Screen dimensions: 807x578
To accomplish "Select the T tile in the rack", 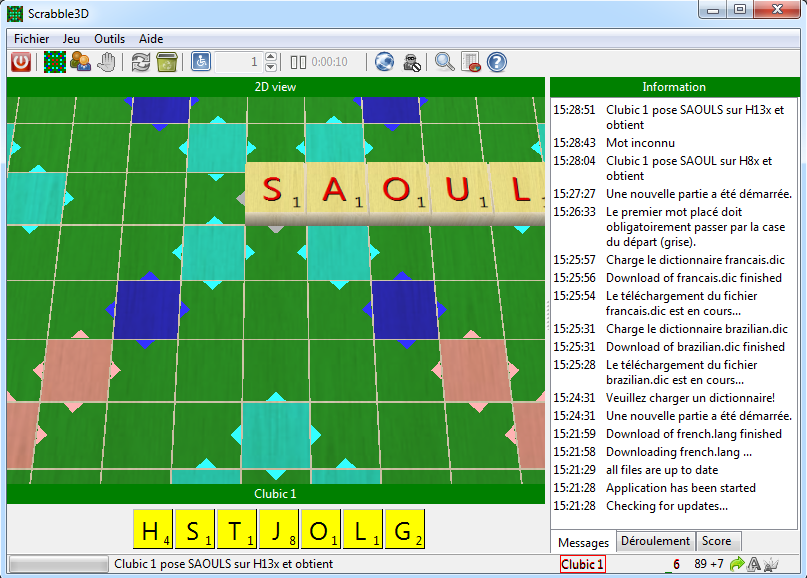I will point(237,529).
